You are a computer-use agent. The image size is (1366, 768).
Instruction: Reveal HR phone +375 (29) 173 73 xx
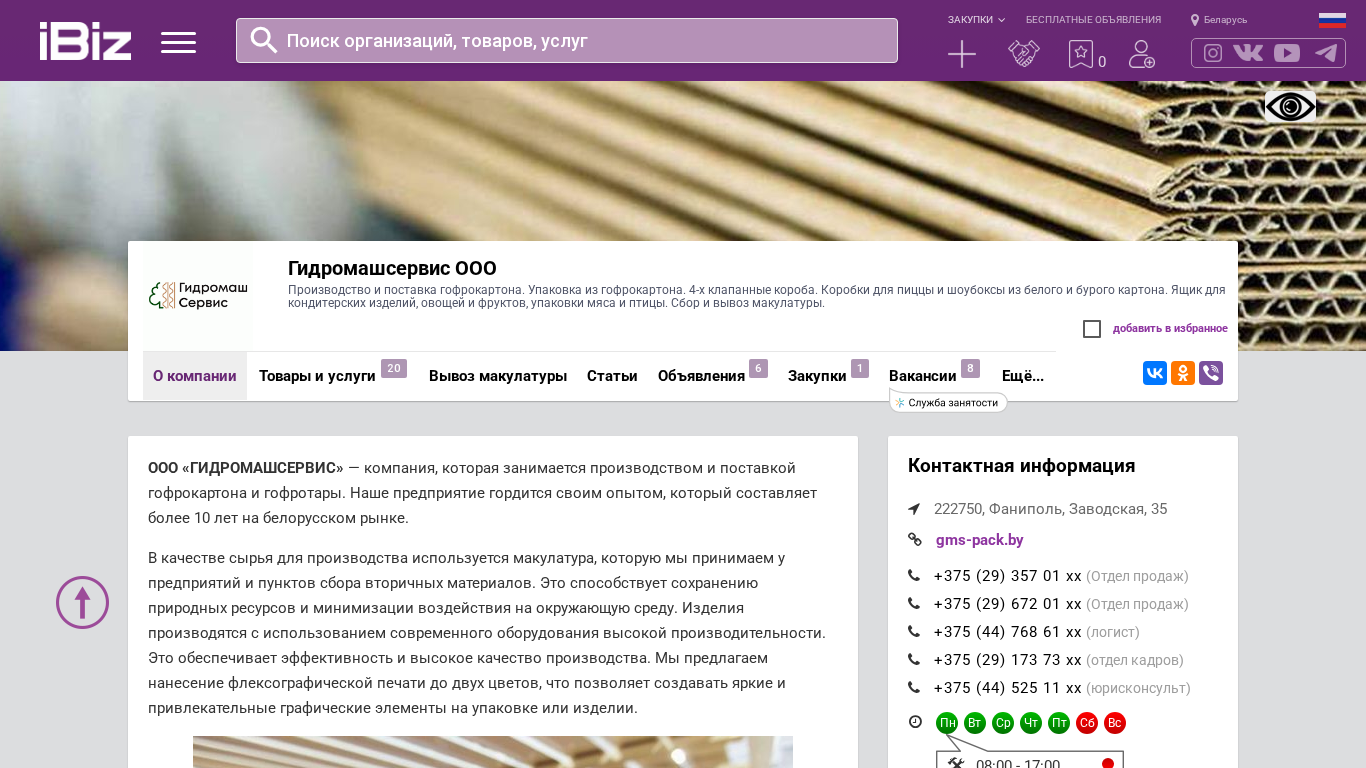click(1007, 660)
